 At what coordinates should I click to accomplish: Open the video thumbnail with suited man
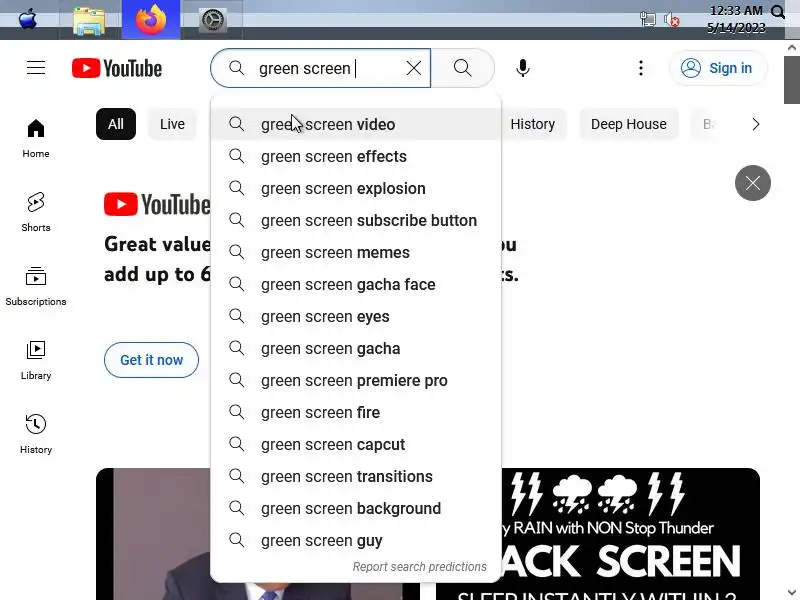pyautogui.click(x=153, y=534)
